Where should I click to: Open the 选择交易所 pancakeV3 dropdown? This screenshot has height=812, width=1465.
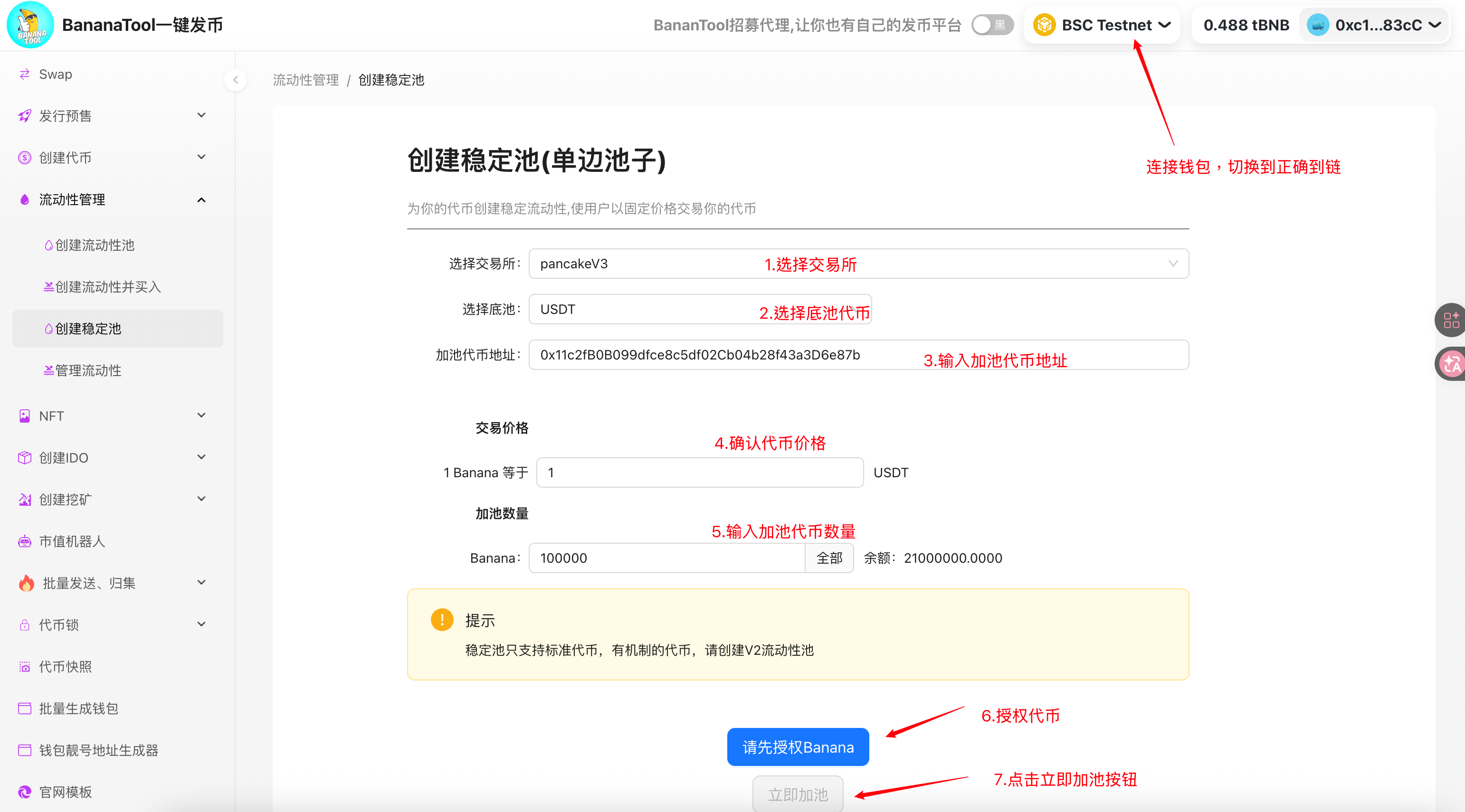(858, 264)
